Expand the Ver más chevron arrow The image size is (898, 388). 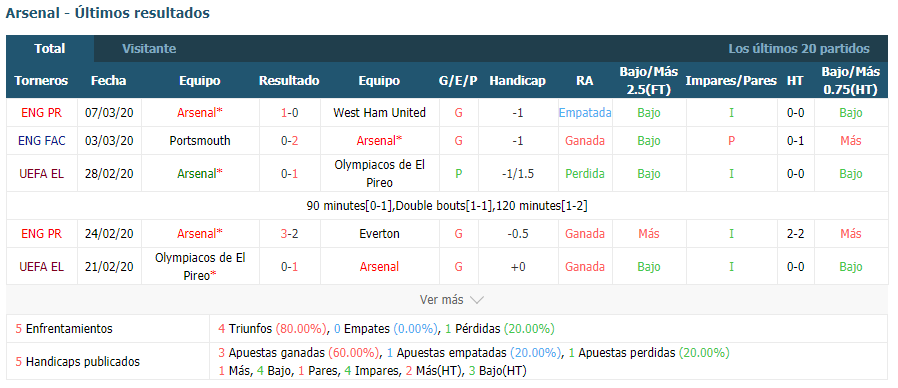(x=476, y=300)
